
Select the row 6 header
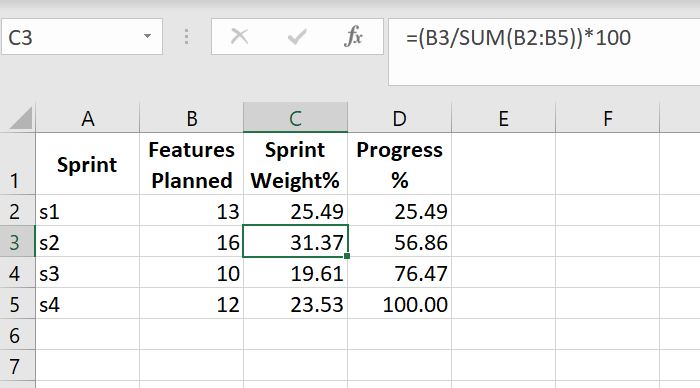pos(17,334)
